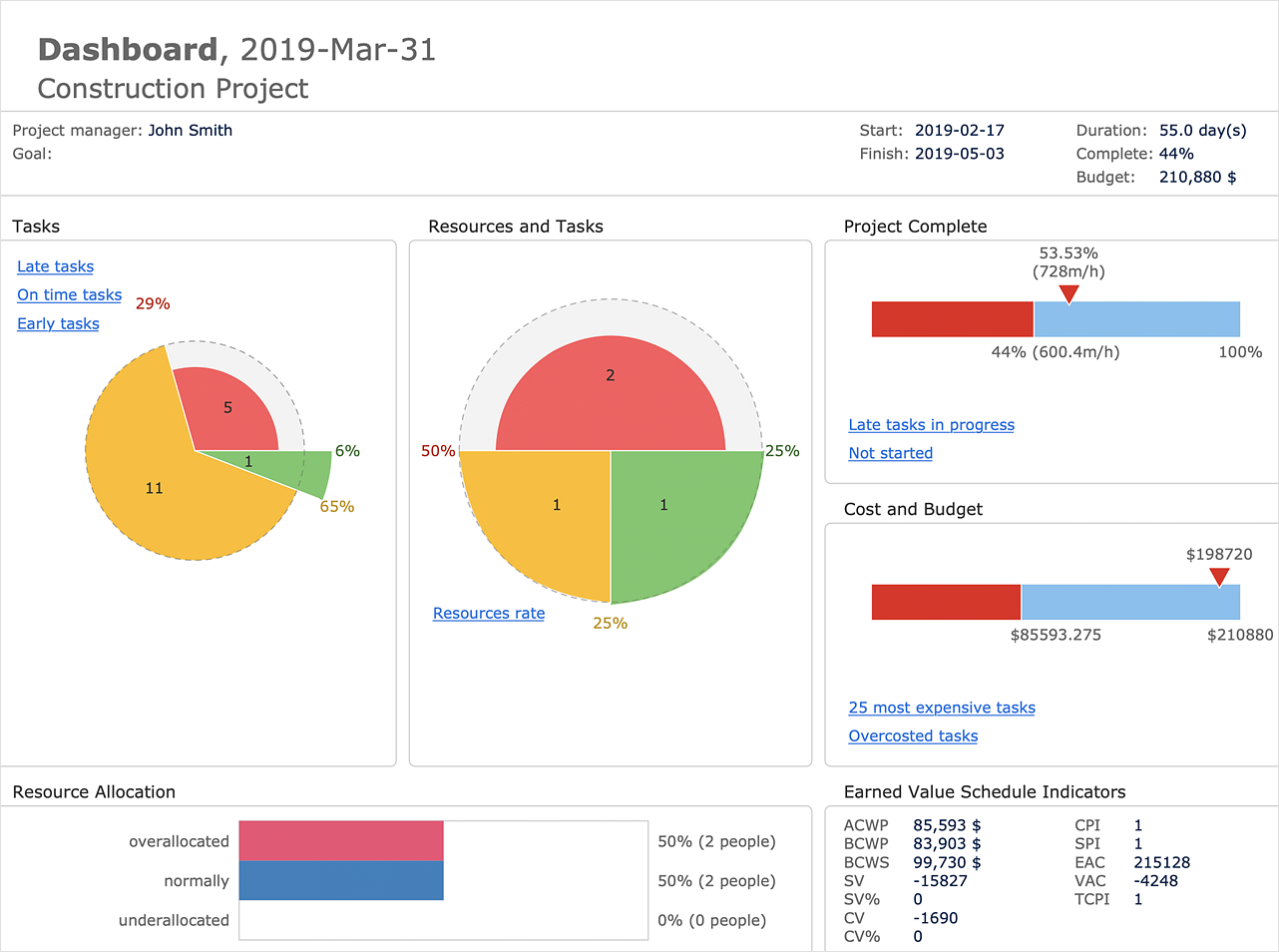The width and height of the screenshot is (1279, 952).
Task: Open the Resources rate link
Action: tap(488, 614)
